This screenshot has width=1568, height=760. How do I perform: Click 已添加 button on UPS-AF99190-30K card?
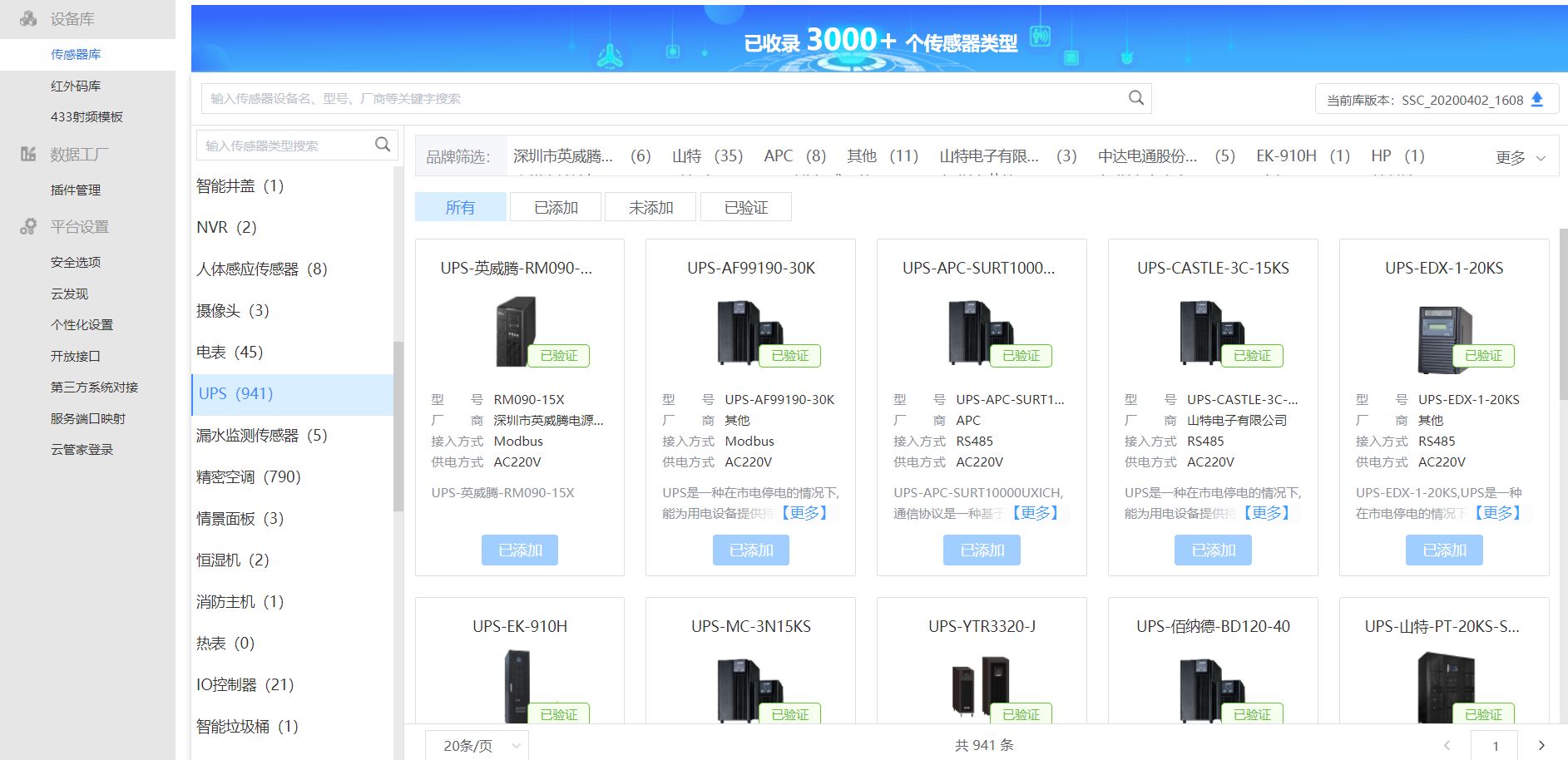pyautogui.click(x=751, y=550)
